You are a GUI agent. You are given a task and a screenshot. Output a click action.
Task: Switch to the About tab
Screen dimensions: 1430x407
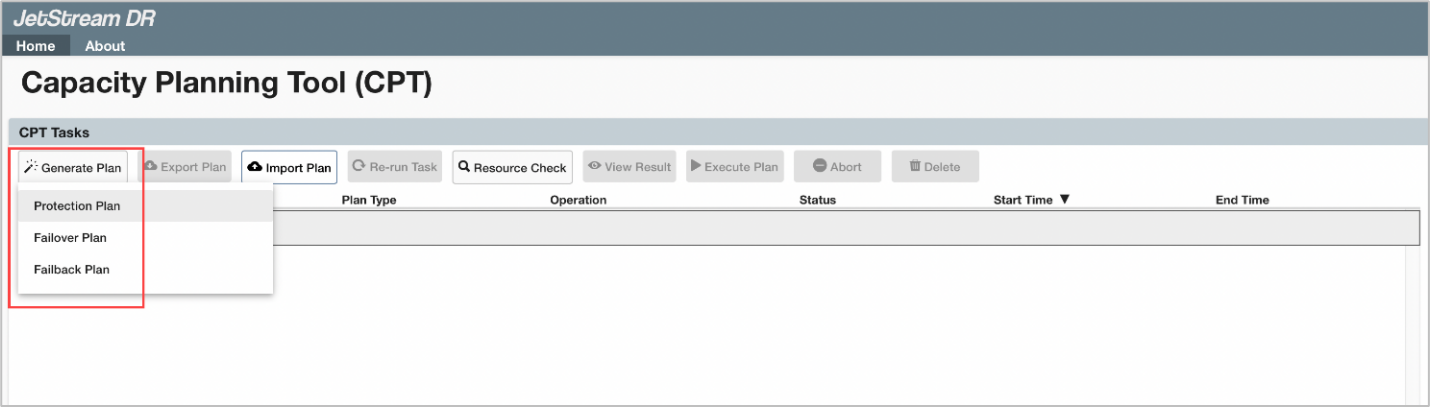click(x=105, y=46)
